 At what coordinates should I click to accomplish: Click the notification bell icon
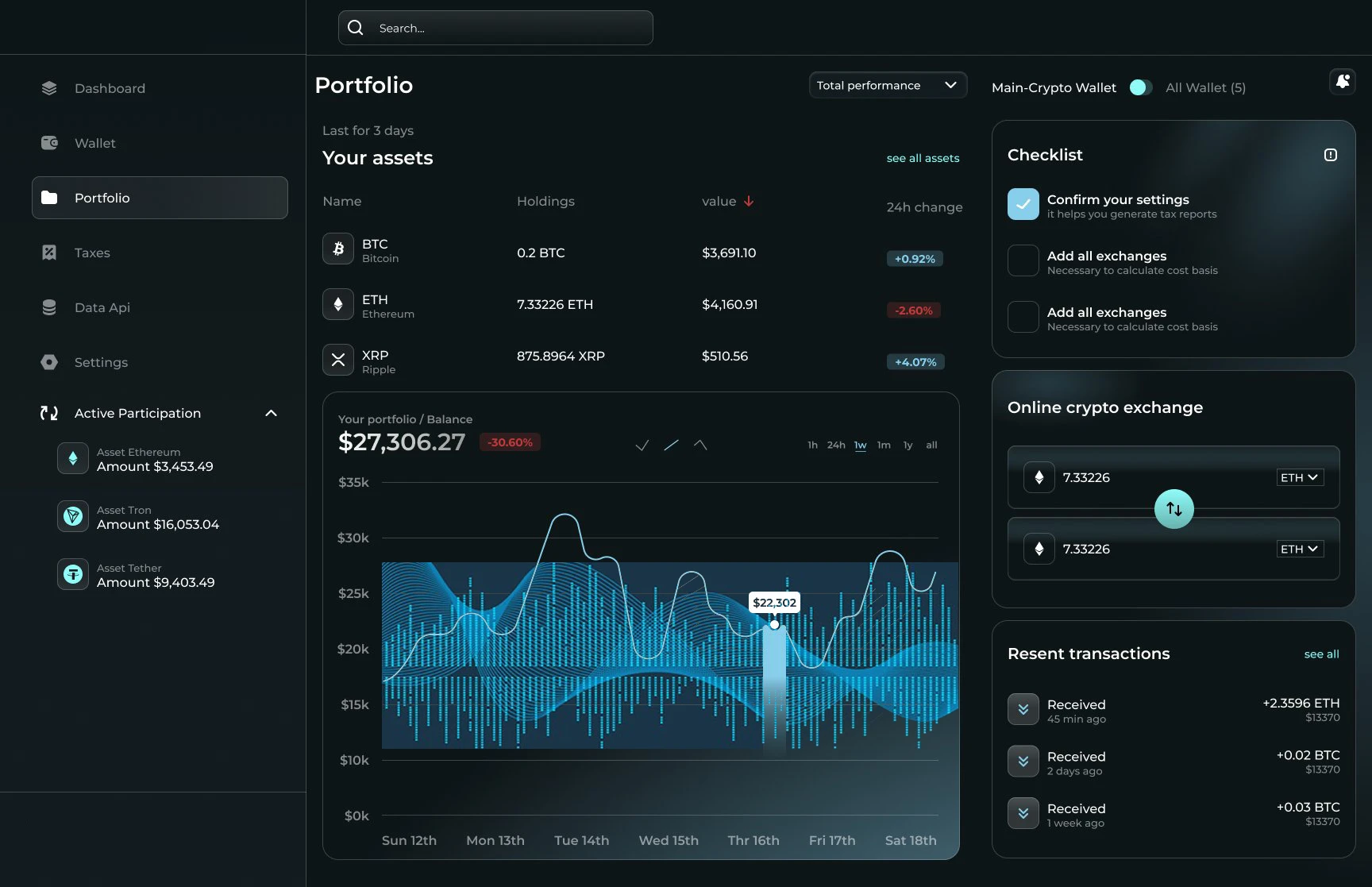[x=1342, y=81]
